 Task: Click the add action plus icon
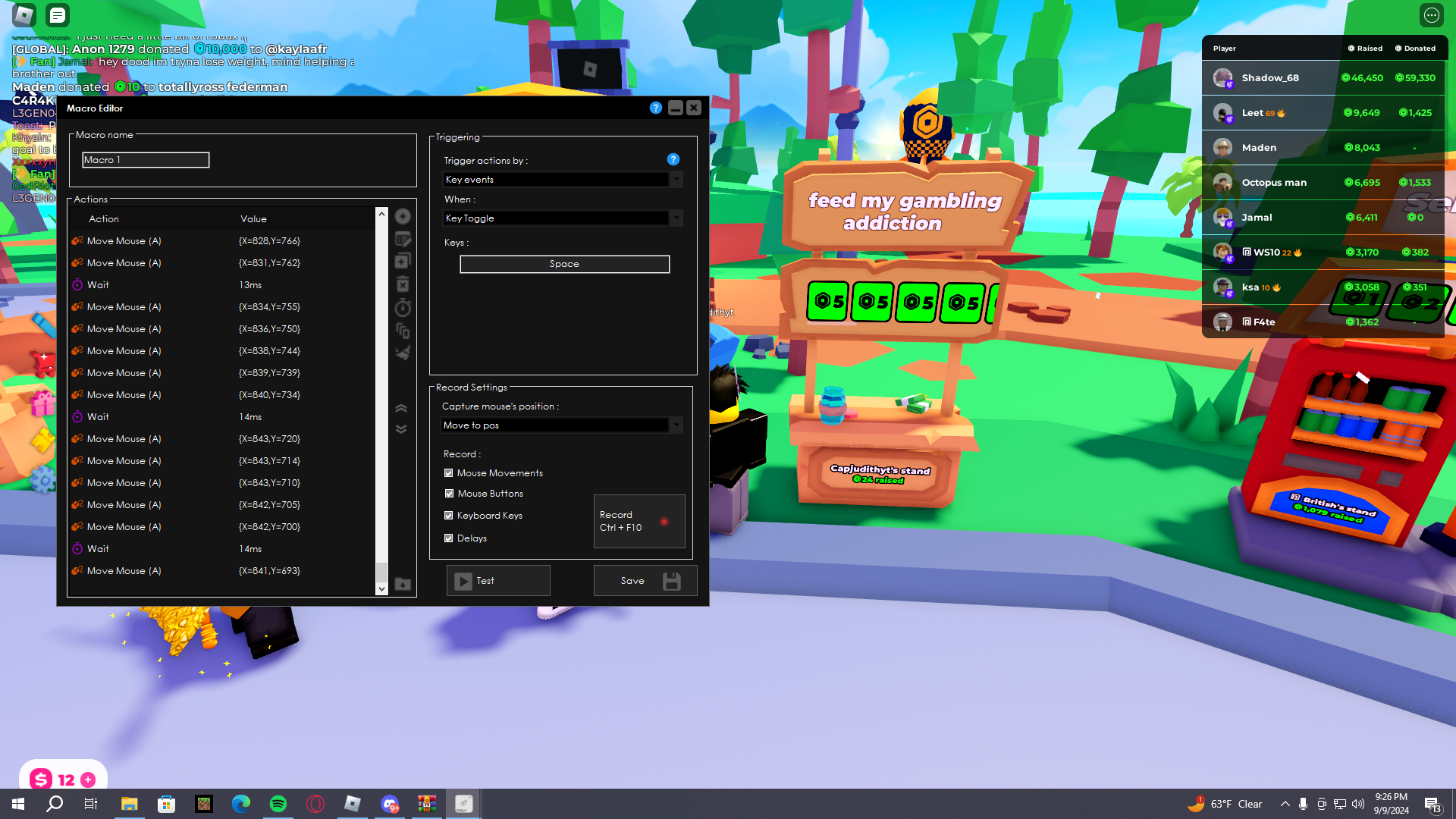(403, 217)
